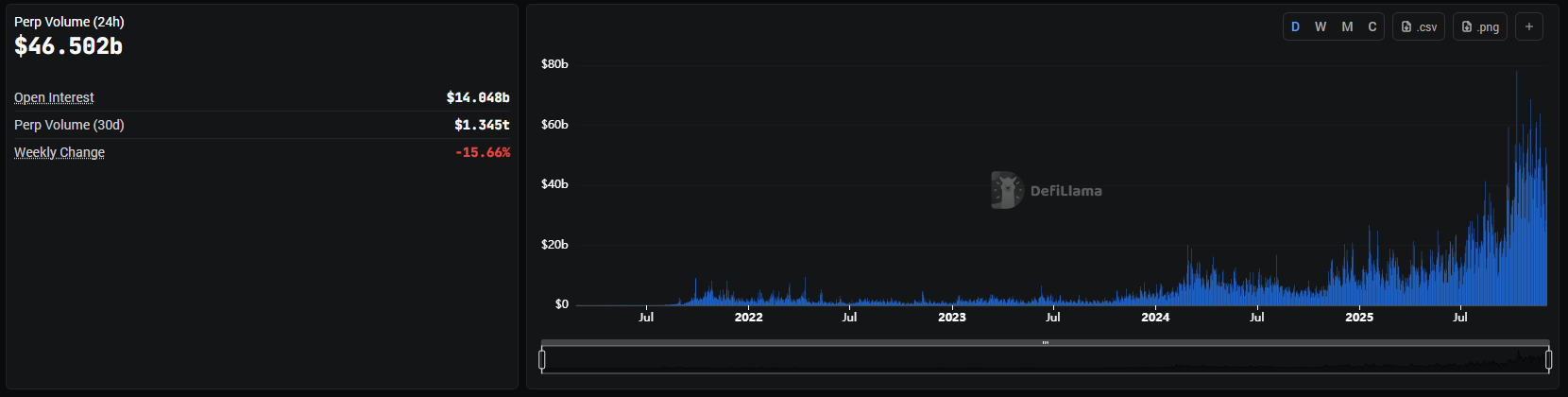Click the 2022 label on x-axis
Screen dimensions: 1568x397
pyautogui.click(x=748, y=318)
